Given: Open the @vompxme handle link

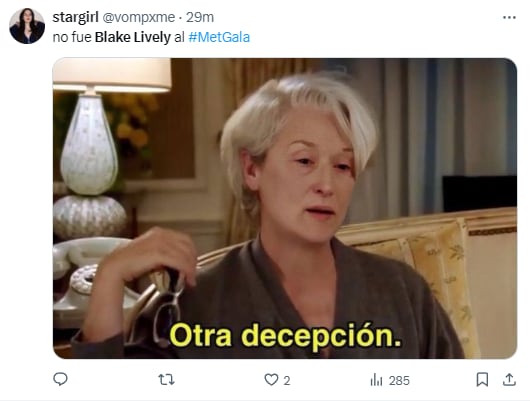Looking at the screenshot, I should tap(138, 17).
